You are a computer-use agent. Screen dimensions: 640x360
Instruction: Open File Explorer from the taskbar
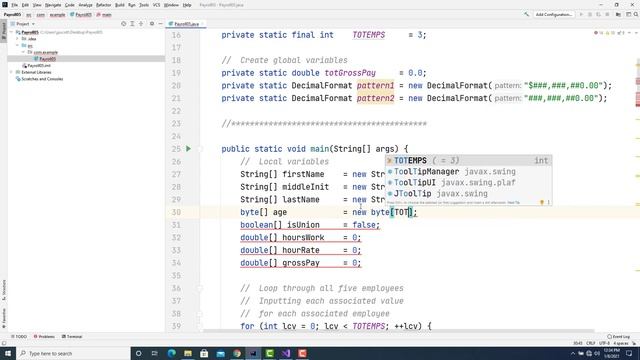(188, 353)
